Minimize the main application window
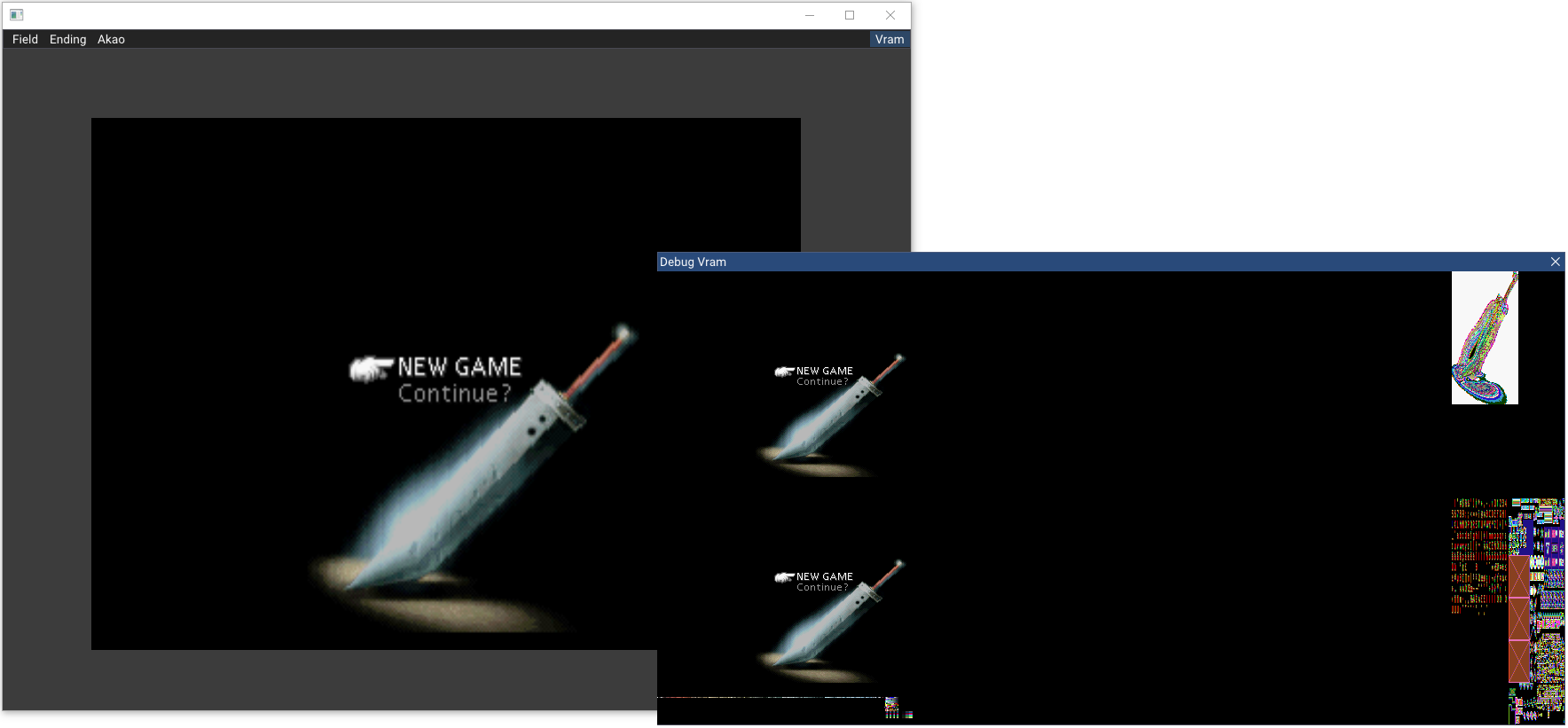The height and width of the screenshot is (728, 1568). coord(810,15)
